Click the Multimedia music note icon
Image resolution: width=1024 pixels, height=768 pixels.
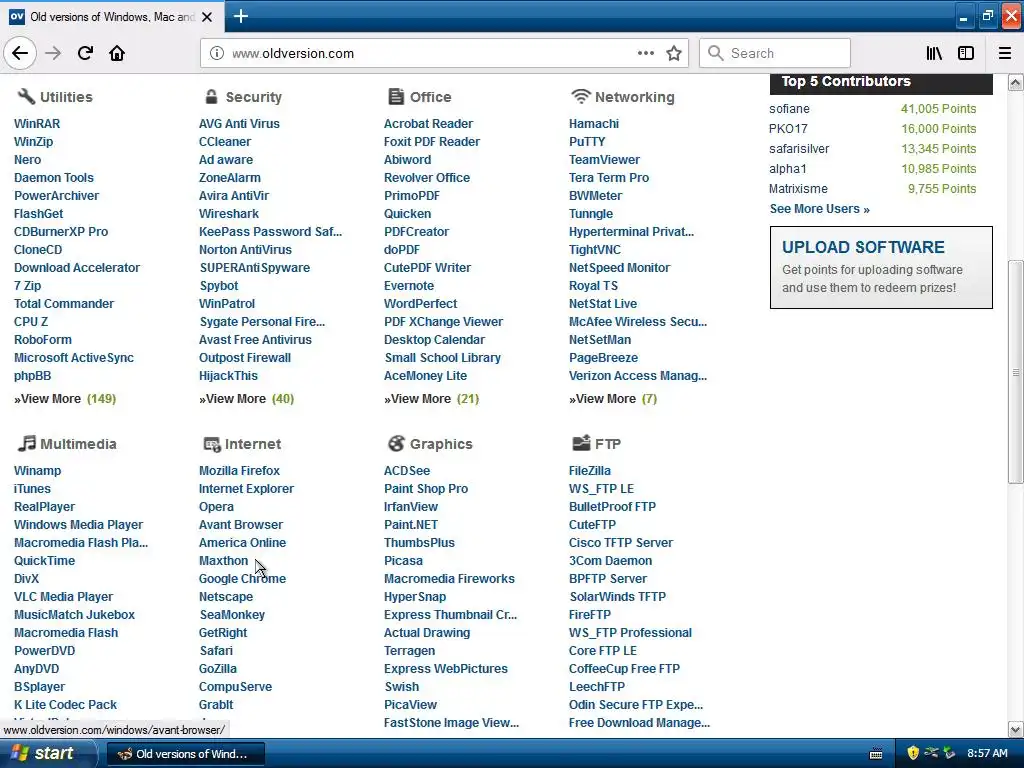[x=26, y=443]
